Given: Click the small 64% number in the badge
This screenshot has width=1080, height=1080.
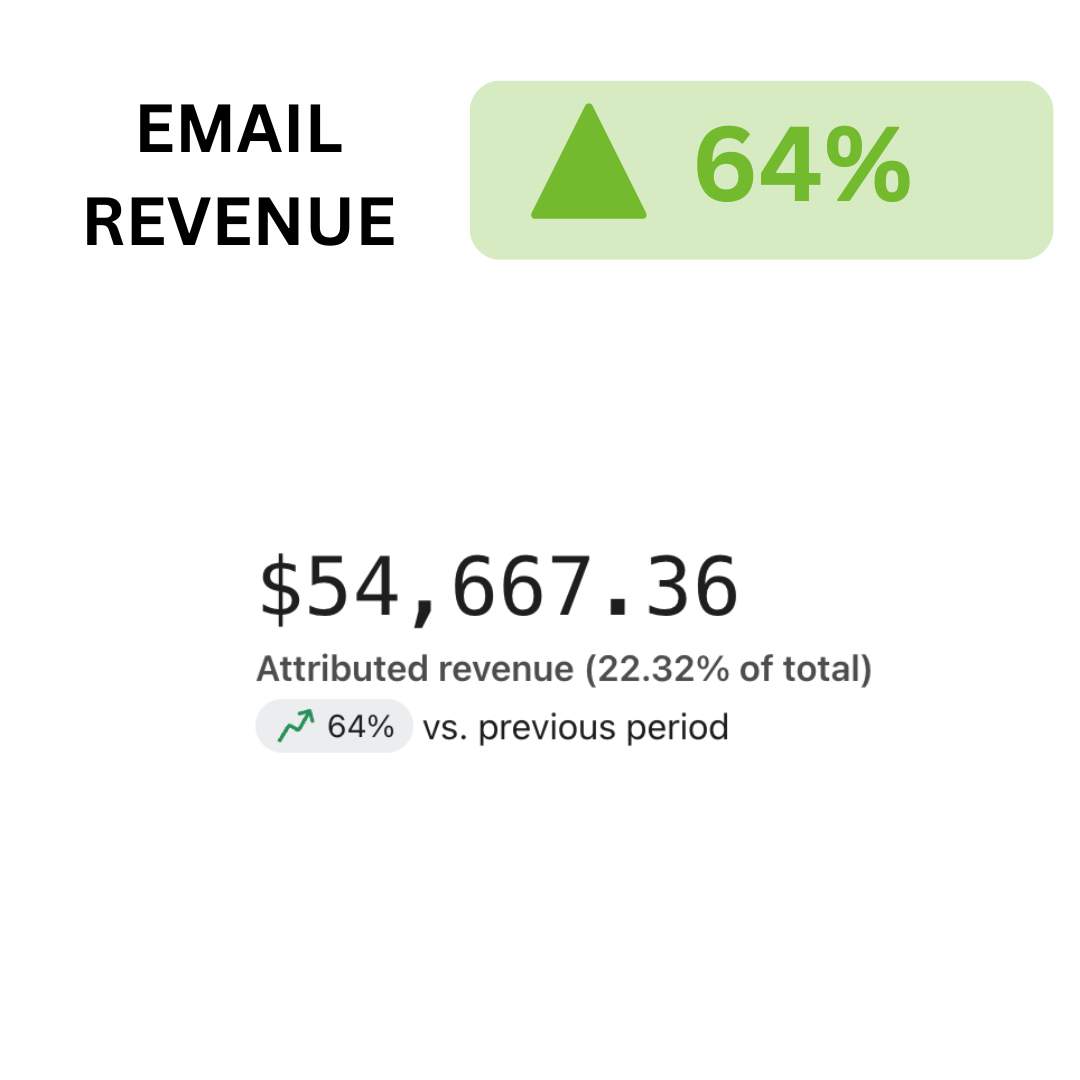Looking at the screenshot, I should coord(360,726).
